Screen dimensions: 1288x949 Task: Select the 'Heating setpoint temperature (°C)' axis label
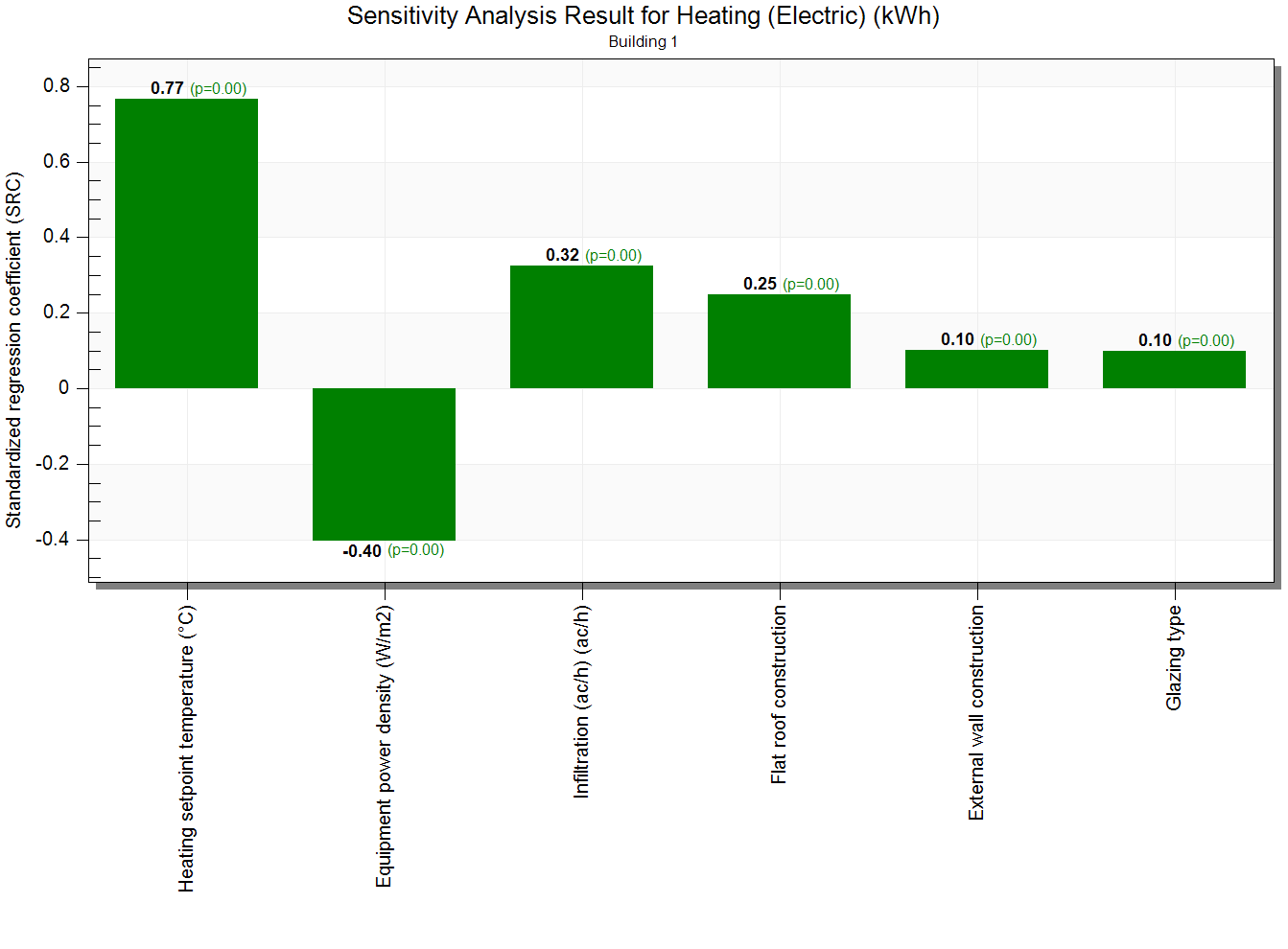[x=186, y=748]
